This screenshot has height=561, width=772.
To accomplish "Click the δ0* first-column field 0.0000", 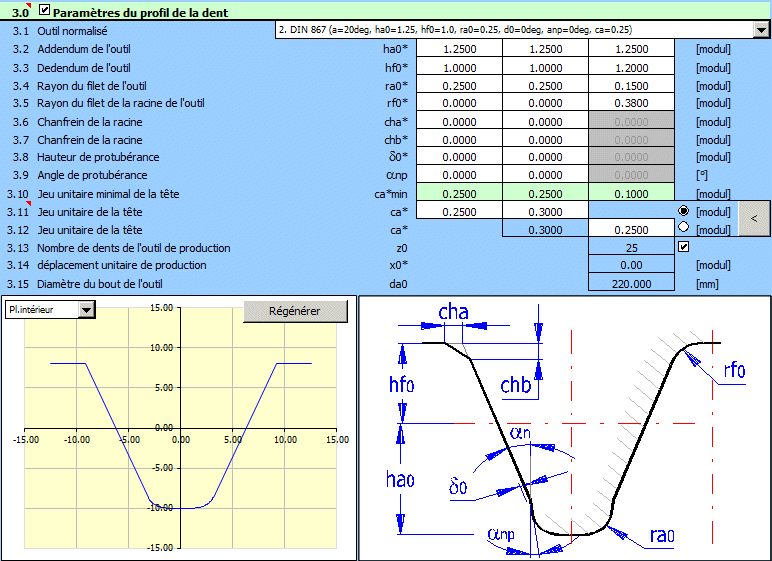I will (459, 157).
